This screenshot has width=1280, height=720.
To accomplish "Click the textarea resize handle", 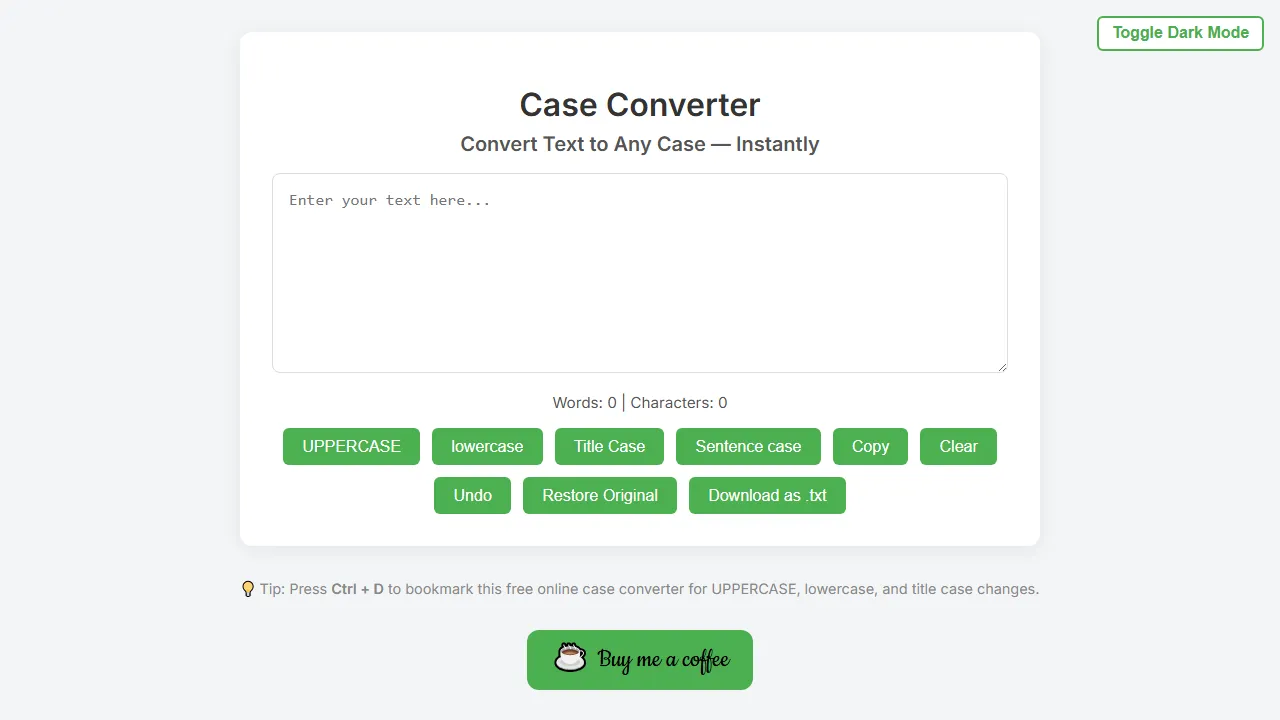I will (x=1003, y=367).
